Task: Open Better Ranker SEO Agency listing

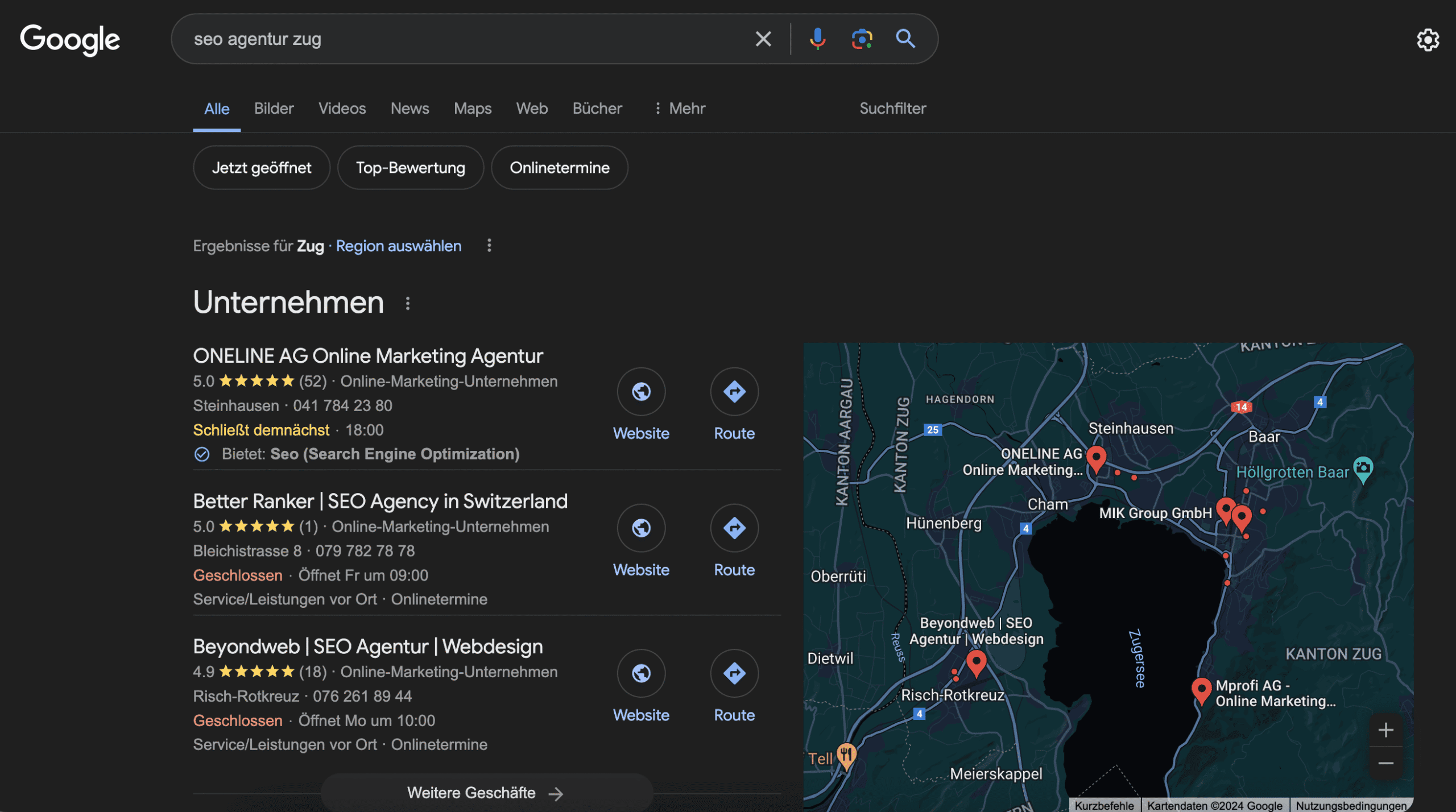Action: coord(380,501)
